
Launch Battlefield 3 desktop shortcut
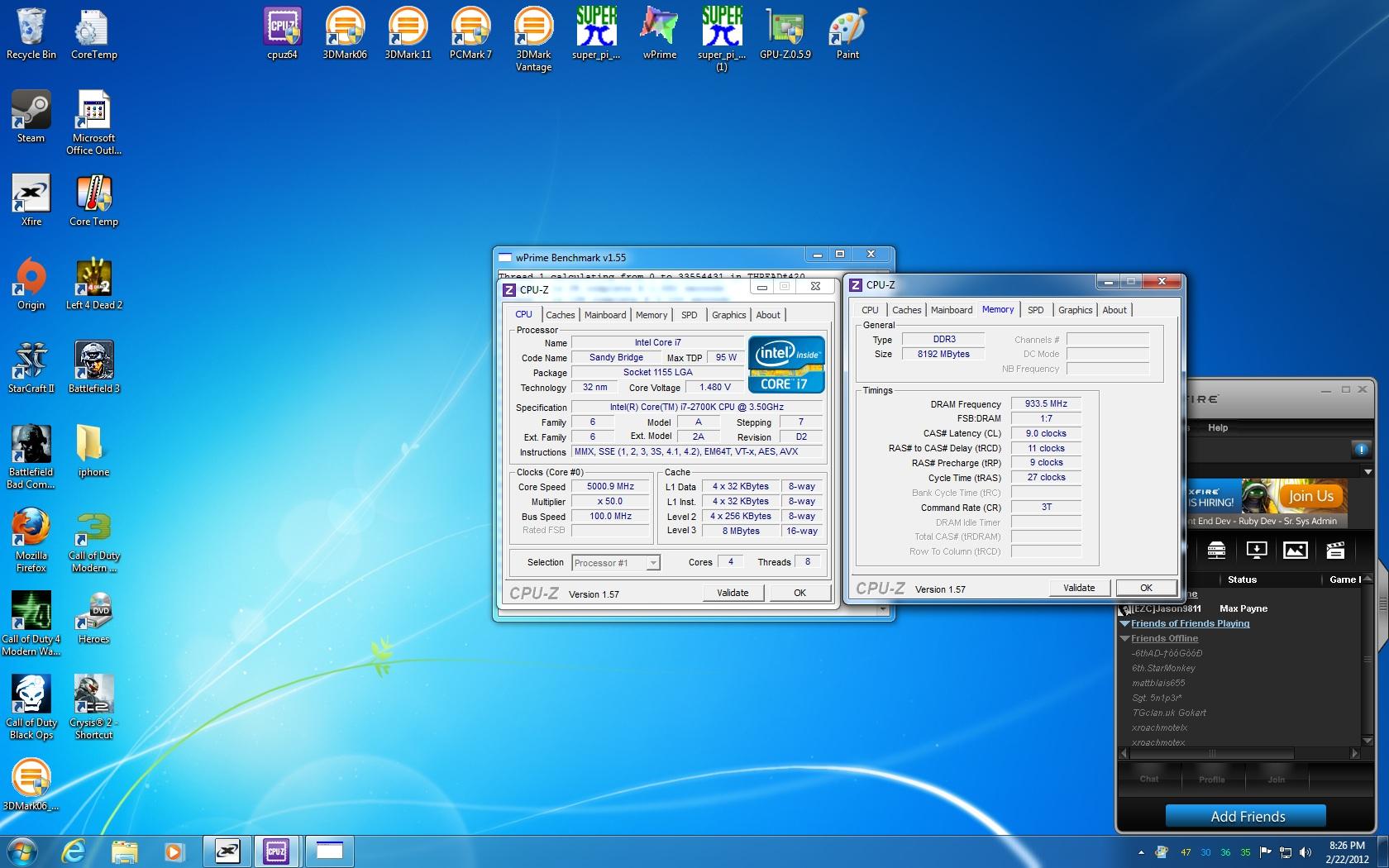[x=93, y=367]
